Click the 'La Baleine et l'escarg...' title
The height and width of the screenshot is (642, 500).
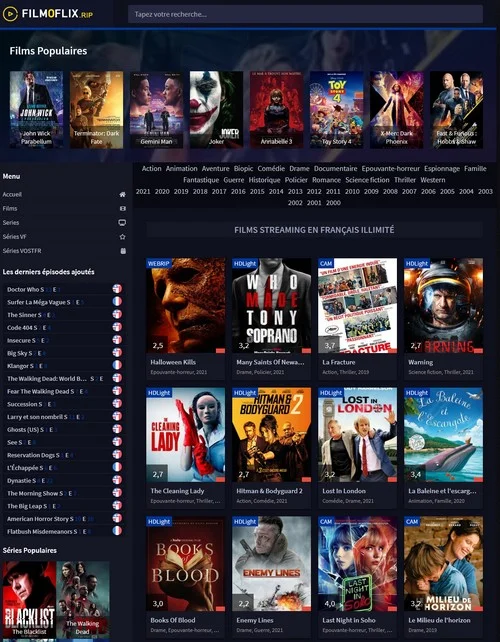[x=442, y=491]
